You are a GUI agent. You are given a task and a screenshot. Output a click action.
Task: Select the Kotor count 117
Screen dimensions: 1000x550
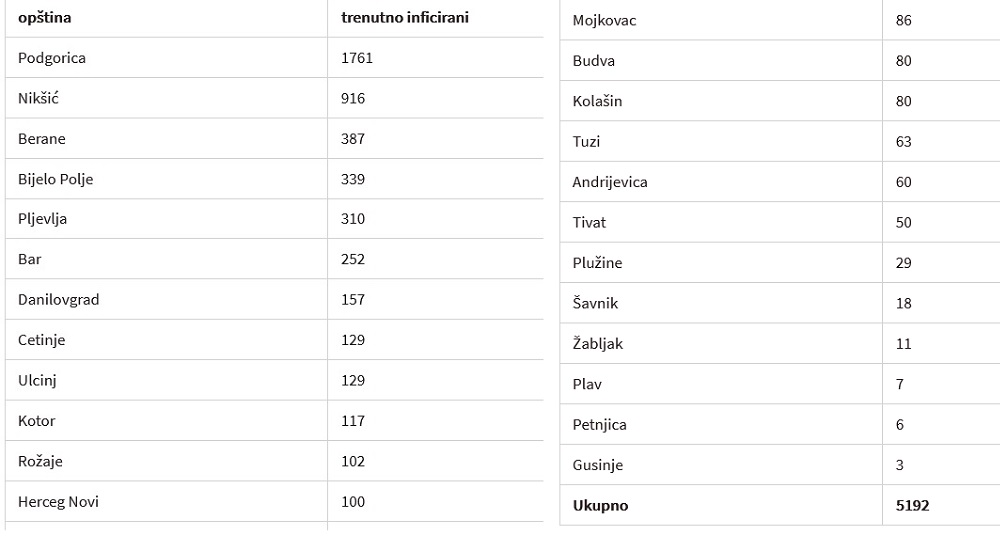click(353, 421)
